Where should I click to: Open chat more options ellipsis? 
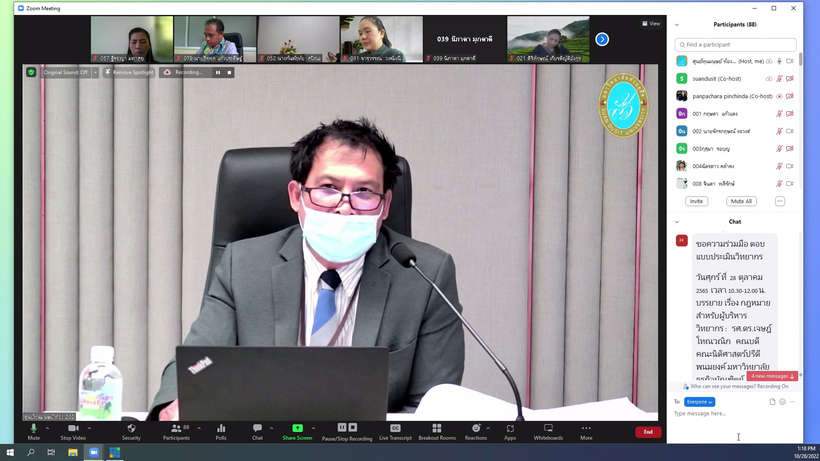tap(792, 402)
